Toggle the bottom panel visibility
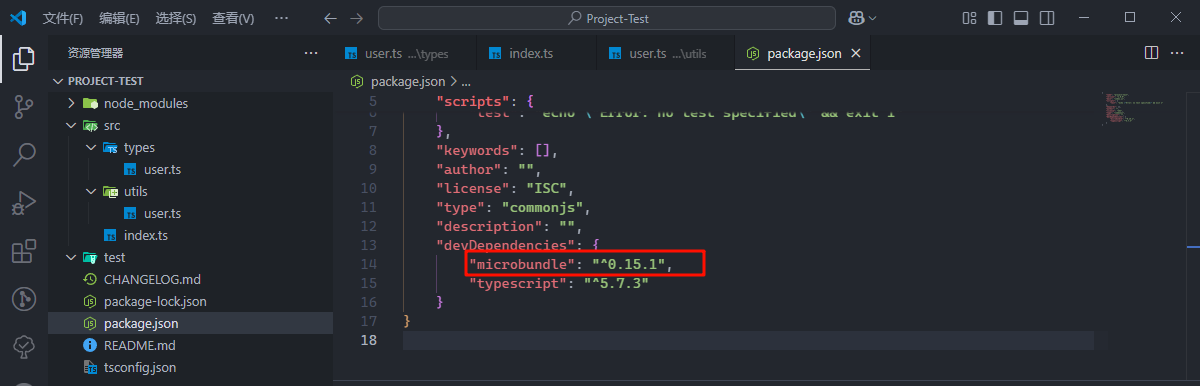 coord(1020,18)
